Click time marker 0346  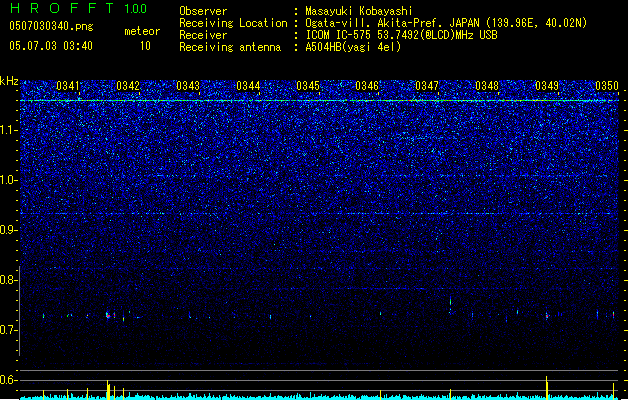tap(367, 86)
